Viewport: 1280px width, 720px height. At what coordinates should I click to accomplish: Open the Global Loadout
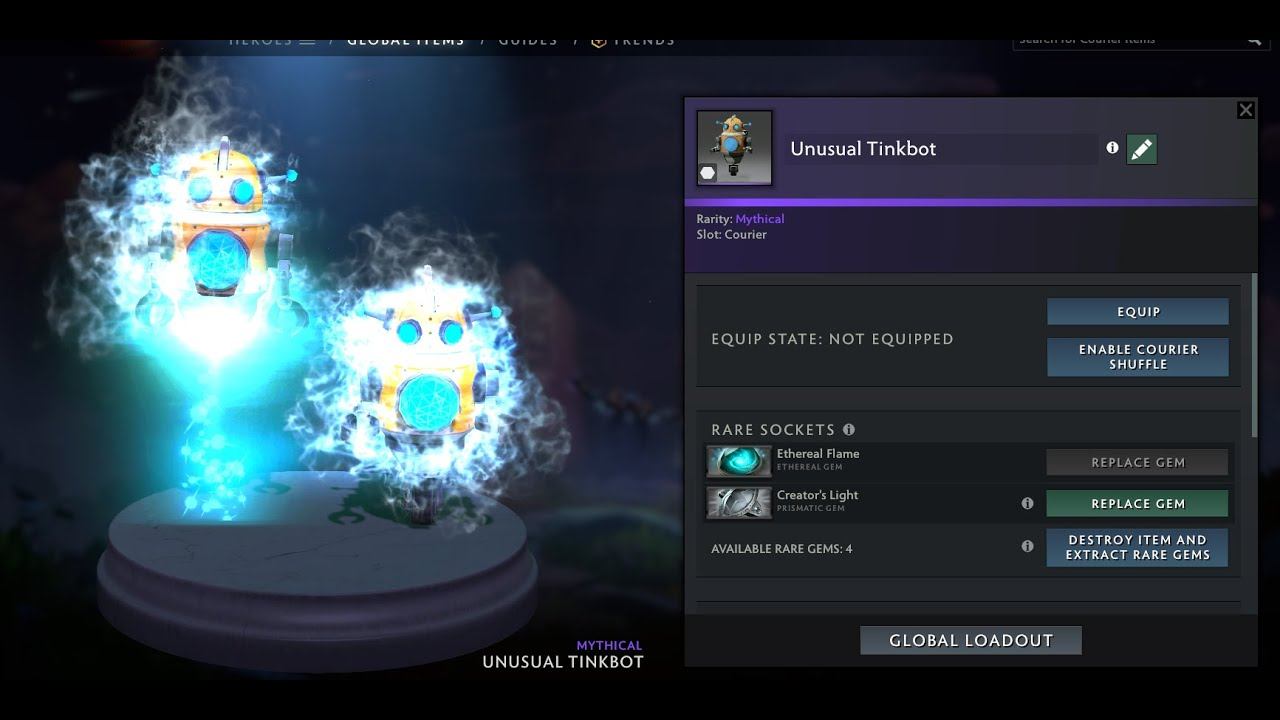(x=971, y=640)
